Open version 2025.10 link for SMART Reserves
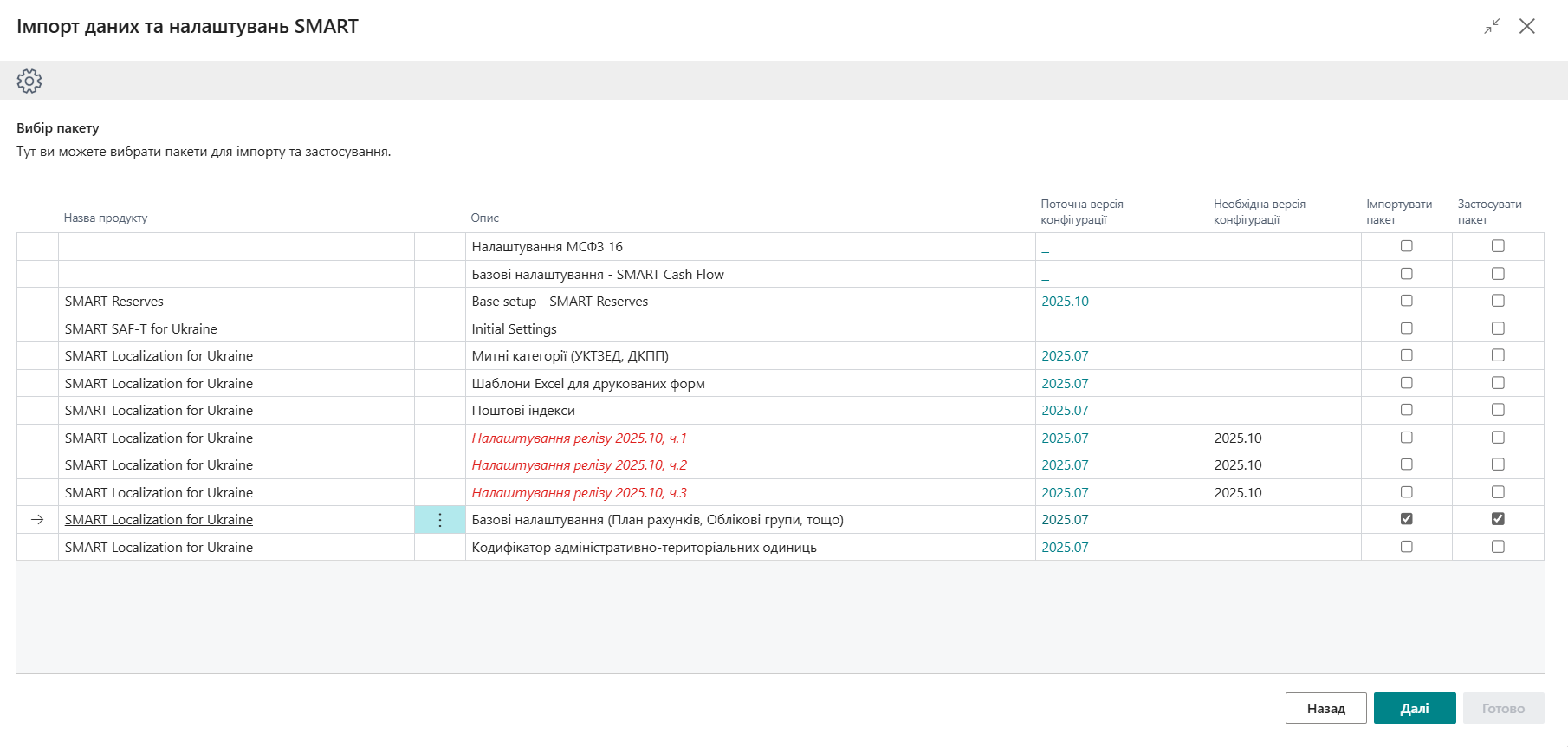Viewport: 1568px width, 747px height. click(1065, 302)
